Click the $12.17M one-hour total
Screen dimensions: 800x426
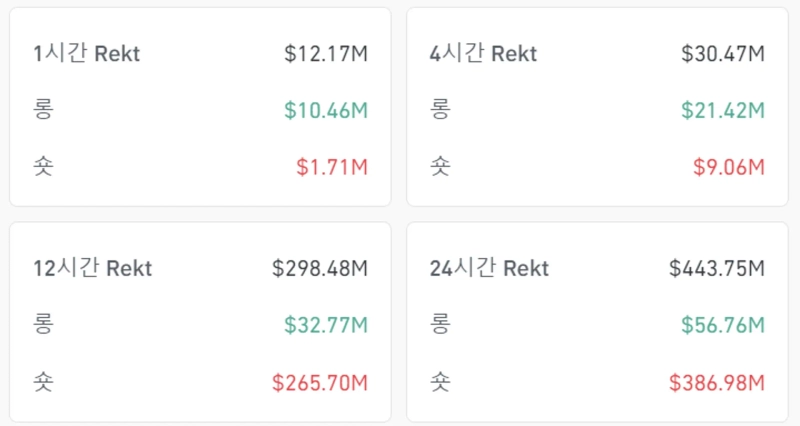pyautogui.click(x=326, y=54)
